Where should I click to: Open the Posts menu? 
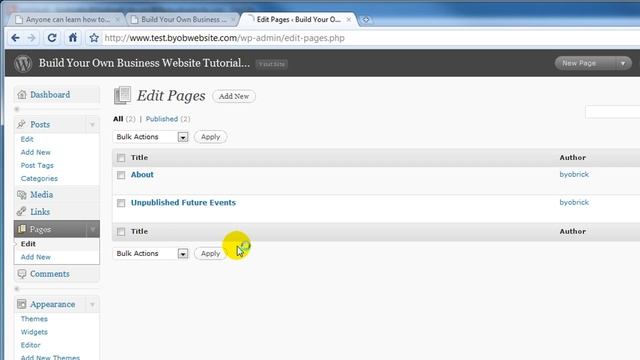40,124
